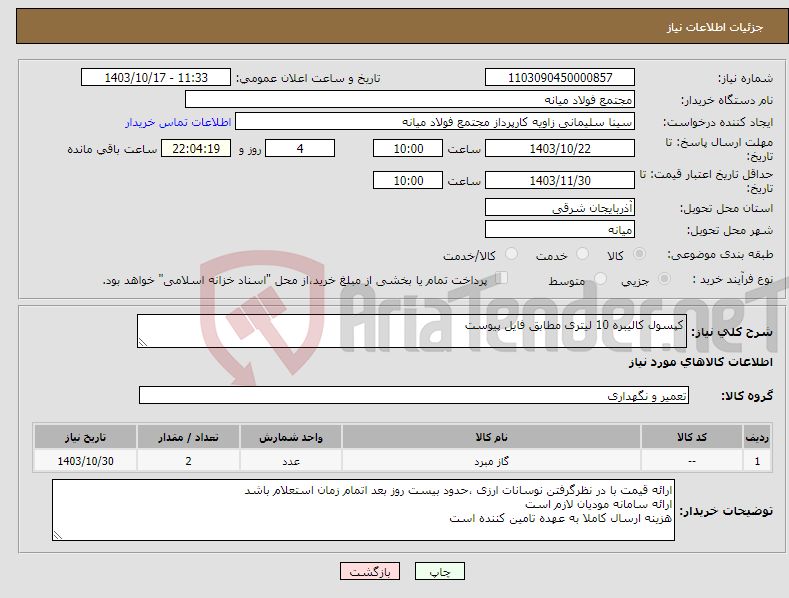Click the quantity cell showing 2
Viewport: 789px width, 598px height.
tap(188, 461)
